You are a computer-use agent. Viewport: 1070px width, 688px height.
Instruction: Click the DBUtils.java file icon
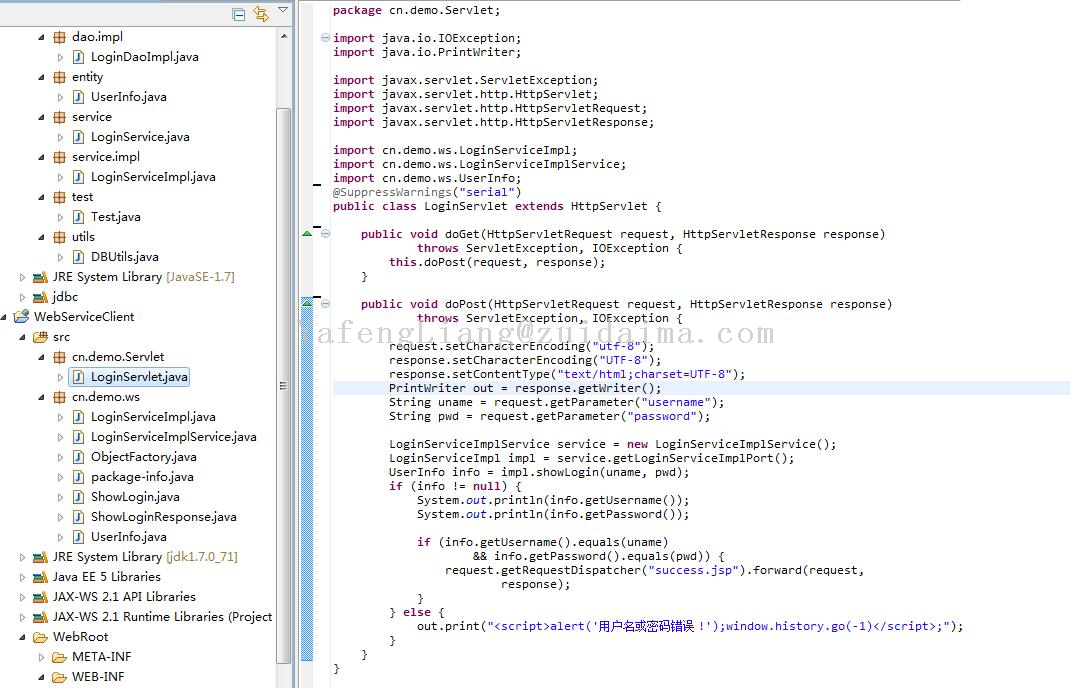point(78,257)
